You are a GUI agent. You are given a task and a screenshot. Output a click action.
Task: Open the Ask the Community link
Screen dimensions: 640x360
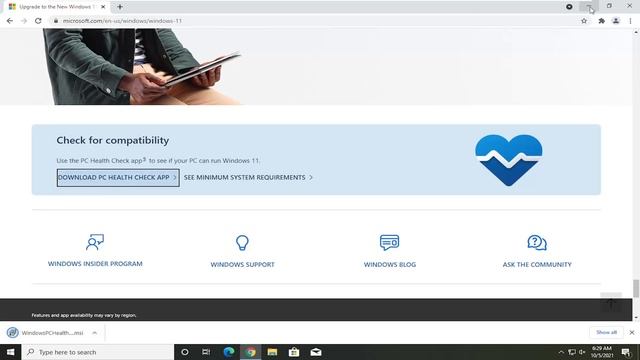(537, 264)
